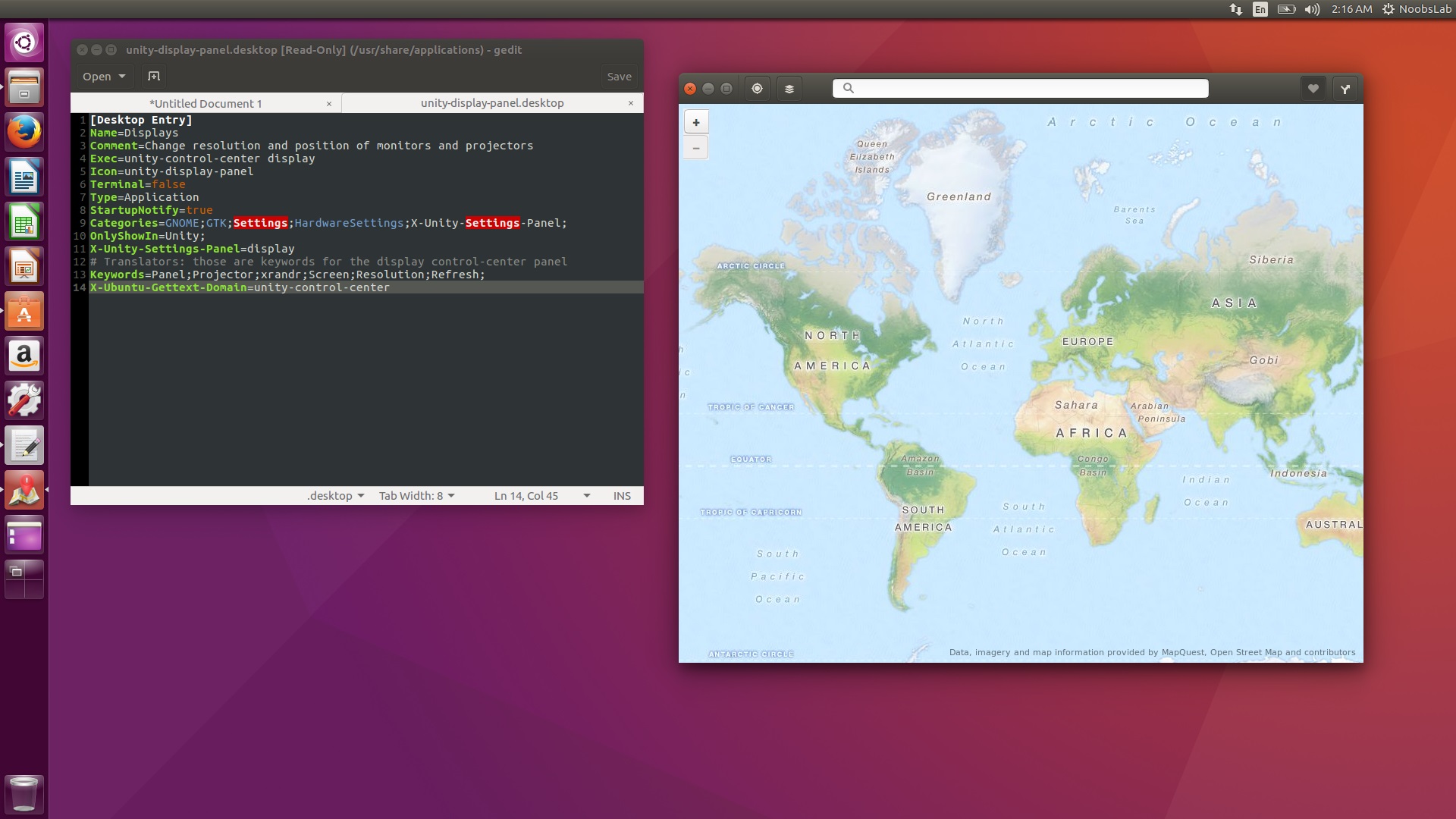Screen dimensions: 1456x819
Task: Open System Settings from the dock
Action: pyautogui.click(x=24, y=400)
